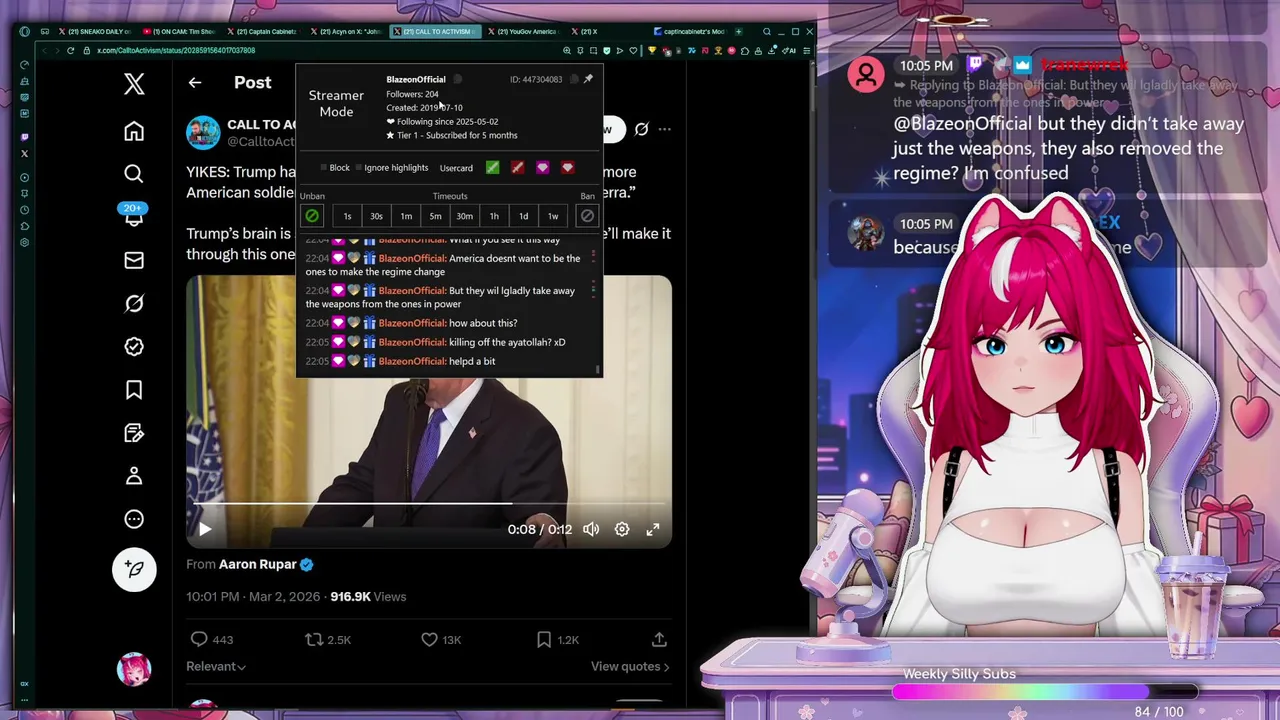
Task: Switch to captincabinetz's Mod tab
Action: click(x=690, y=31)
